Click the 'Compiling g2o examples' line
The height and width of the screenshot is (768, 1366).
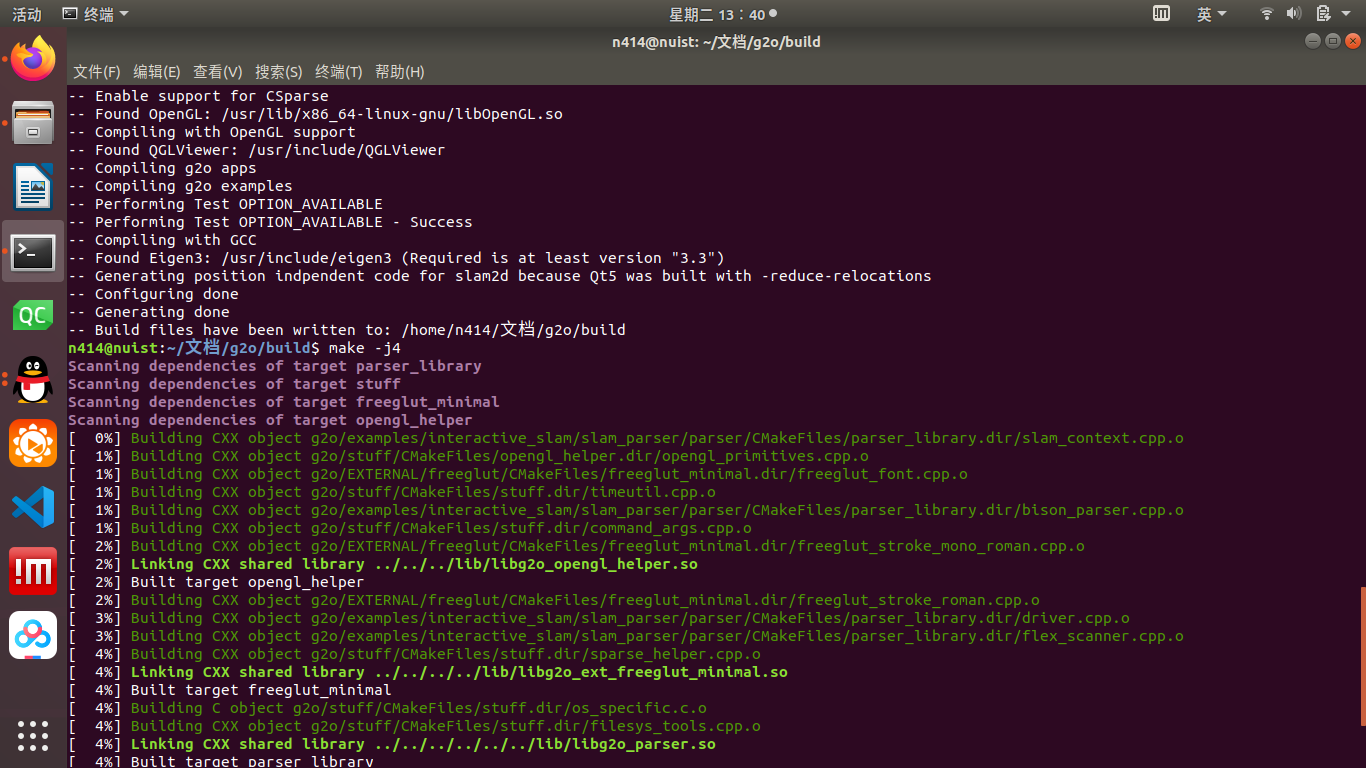click(x=180, y=186)
